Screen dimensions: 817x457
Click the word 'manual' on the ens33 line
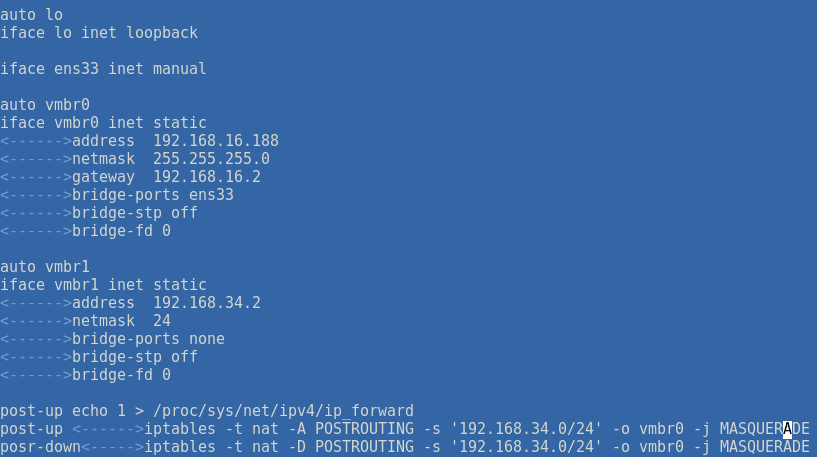180,68
